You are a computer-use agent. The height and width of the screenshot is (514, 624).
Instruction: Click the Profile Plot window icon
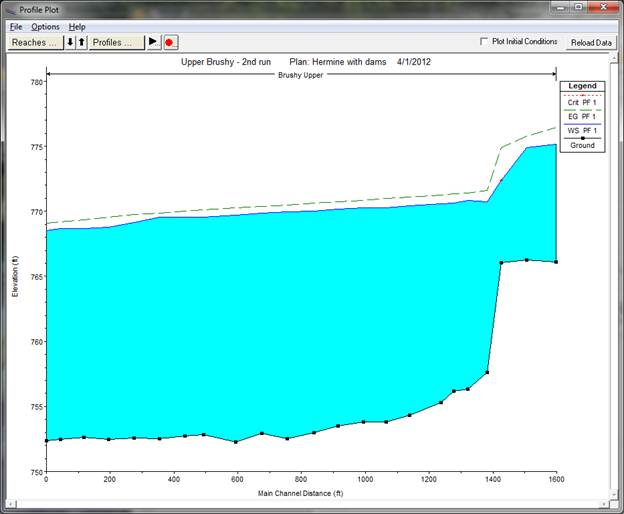tap(10, 10)
